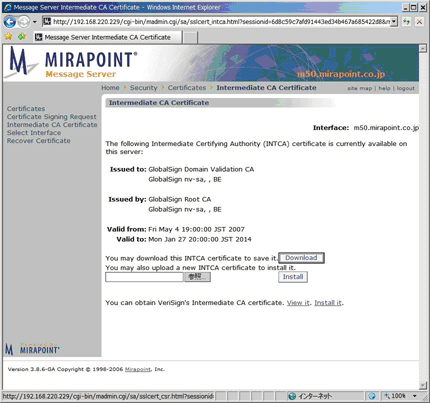Stop loading with the red X icon
The width and height of the screenshot is (430, 403).
coord(419,22)
